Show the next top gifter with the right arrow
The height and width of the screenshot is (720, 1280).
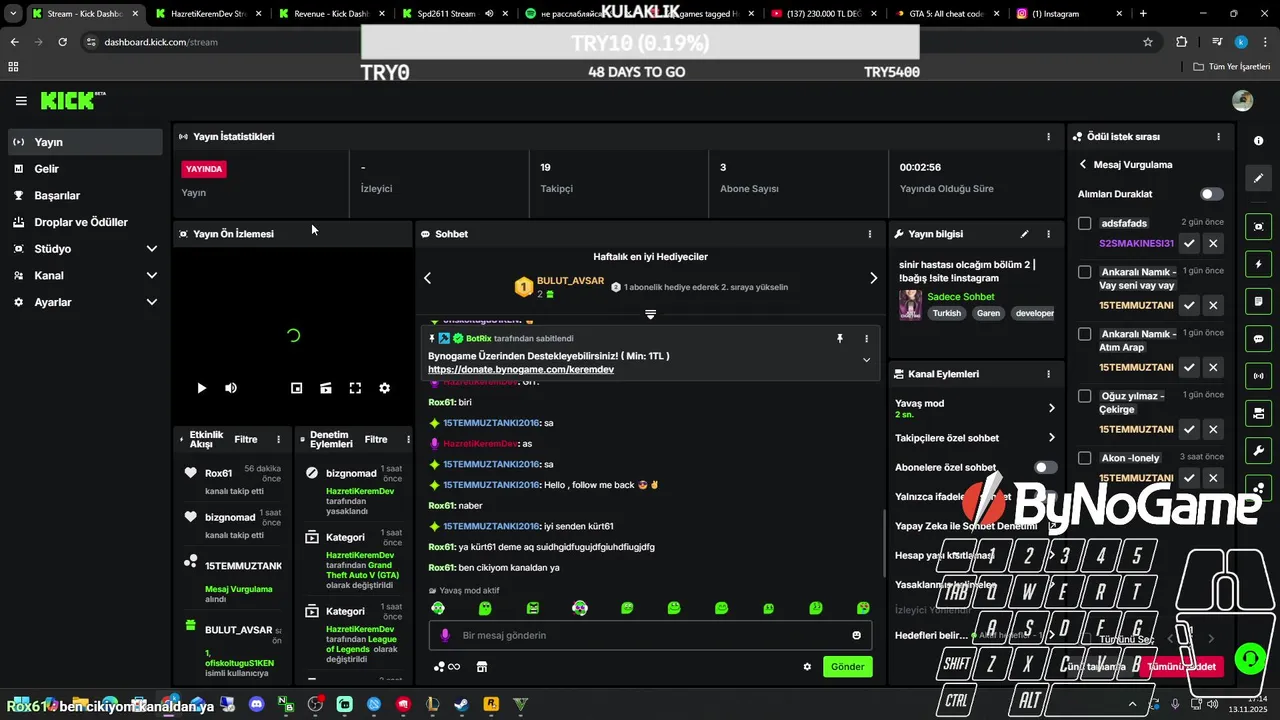[x=873, y=278]
